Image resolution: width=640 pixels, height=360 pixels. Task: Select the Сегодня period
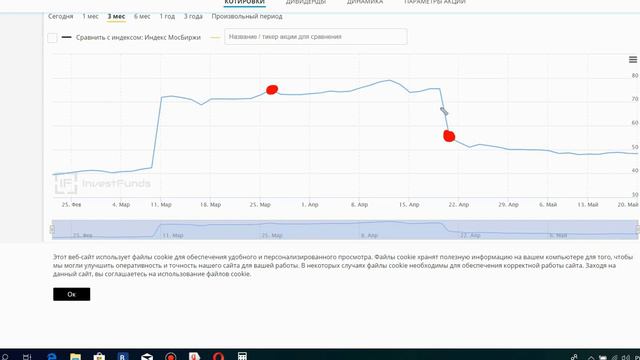click(61, 16)
